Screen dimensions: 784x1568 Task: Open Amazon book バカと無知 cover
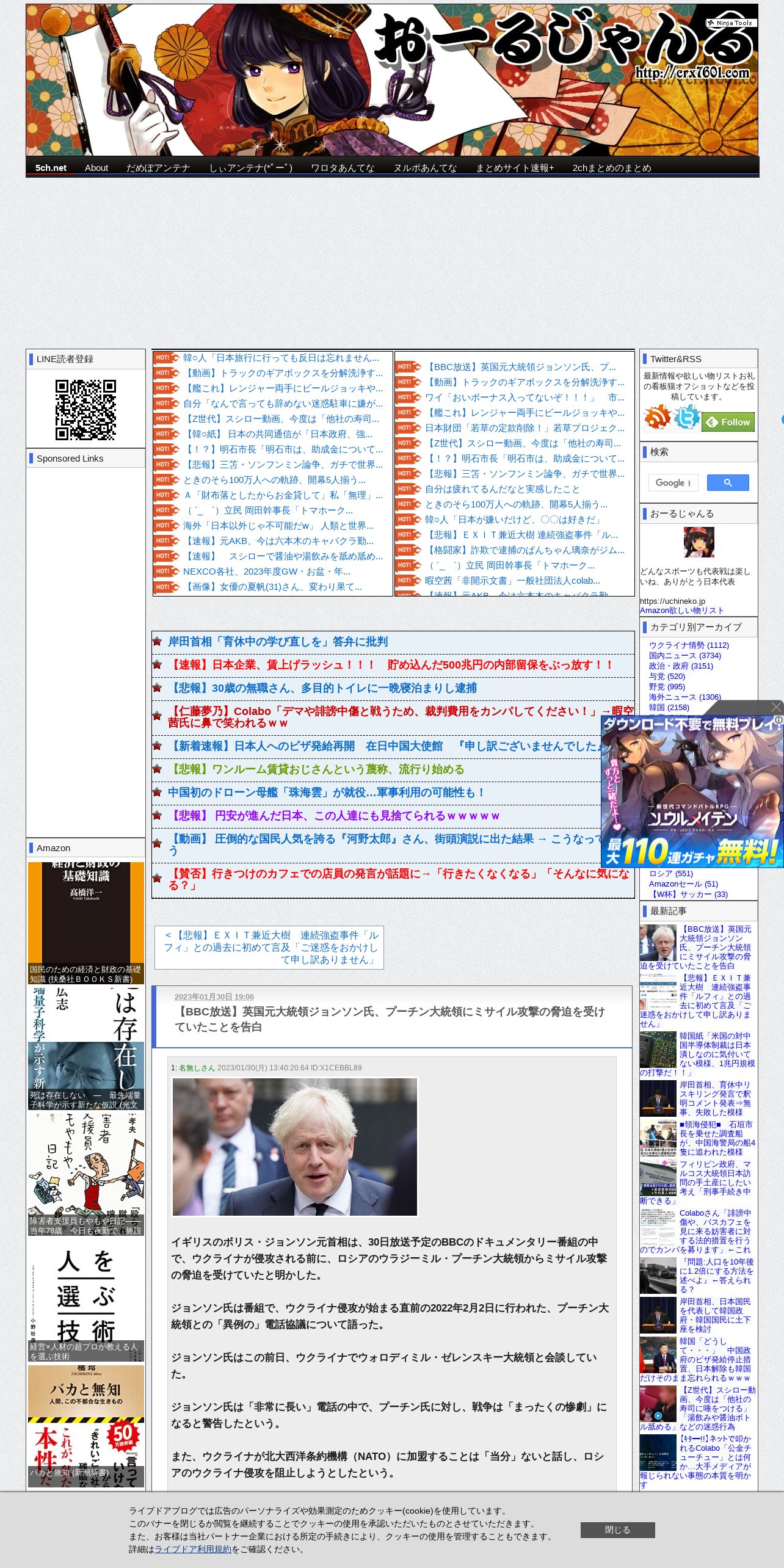[x=86, y=1426]
